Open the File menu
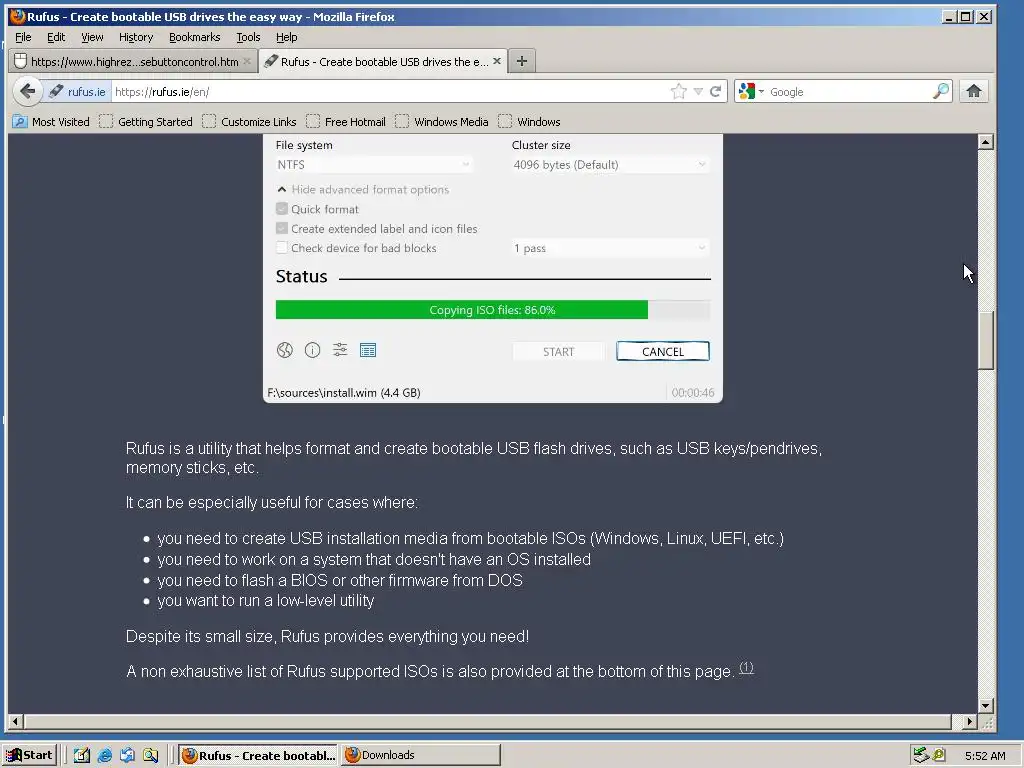The width and height of the screenshot is (1024, 768). tap(23, 37)
